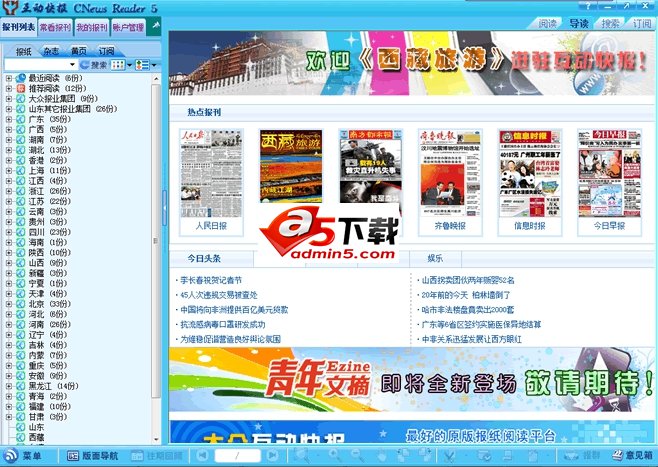This screenshot has width=658, height=467.
Task: Open the 账户管理 tab
Action: [128, 28]
